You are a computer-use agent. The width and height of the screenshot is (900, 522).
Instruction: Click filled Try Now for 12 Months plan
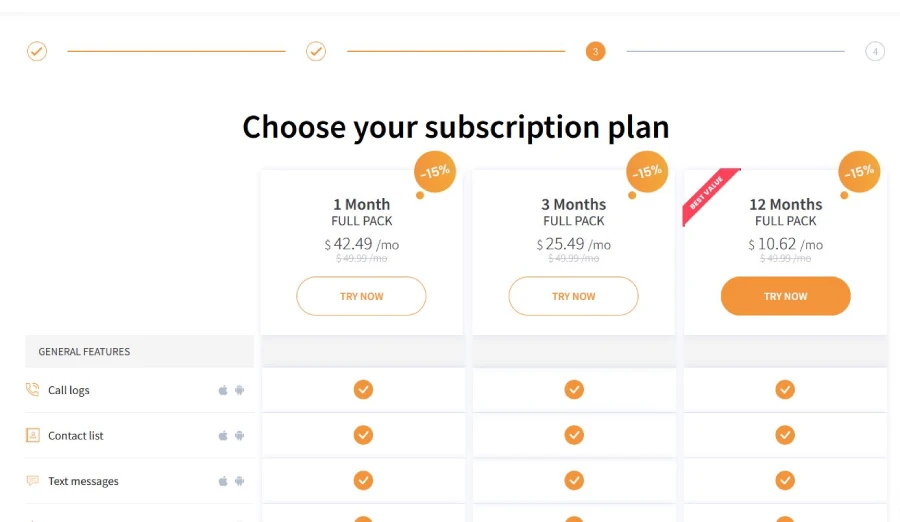pos(785,296)
